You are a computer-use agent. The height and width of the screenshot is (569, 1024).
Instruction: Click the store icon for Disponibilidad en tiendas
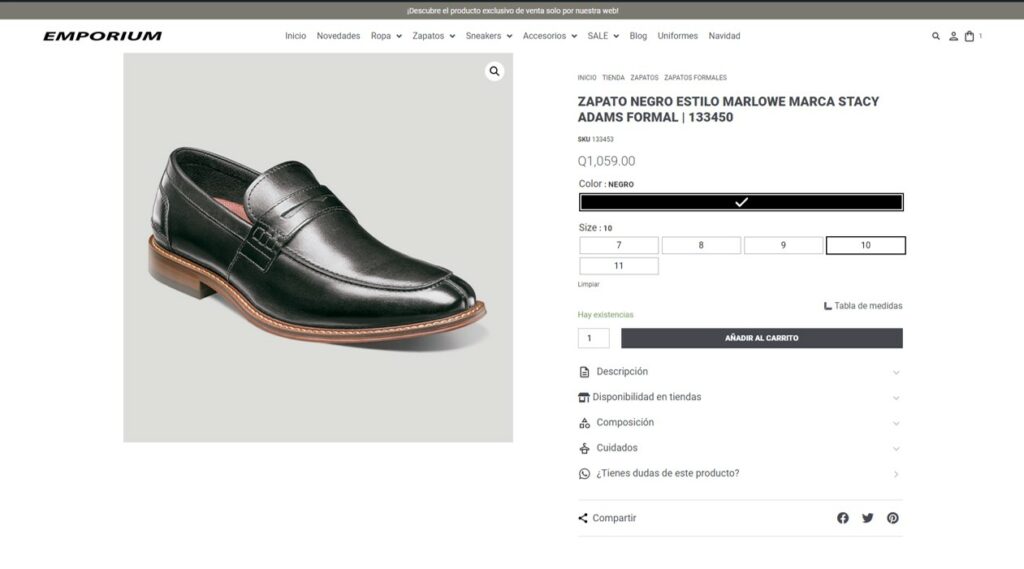(584, 397)
